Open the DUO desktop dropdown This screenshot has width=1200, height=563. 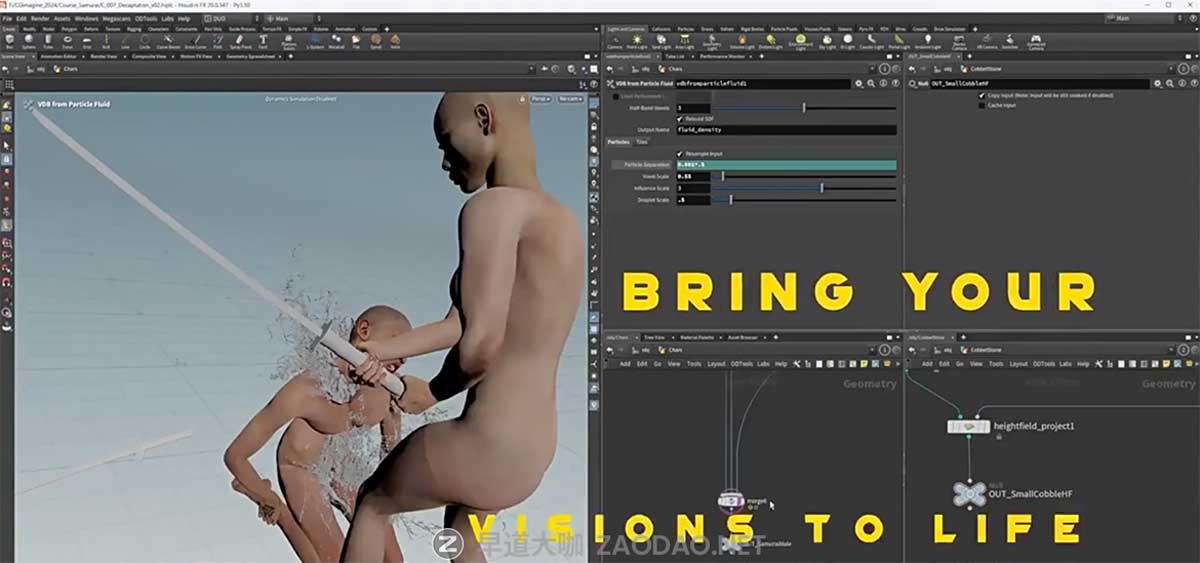[233, 18]
